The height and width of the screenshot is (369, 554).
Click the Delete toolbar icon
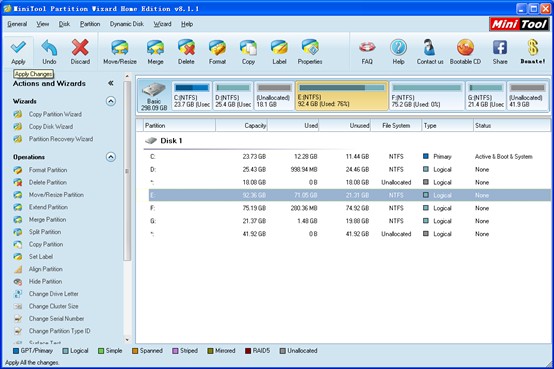point(186,48)
